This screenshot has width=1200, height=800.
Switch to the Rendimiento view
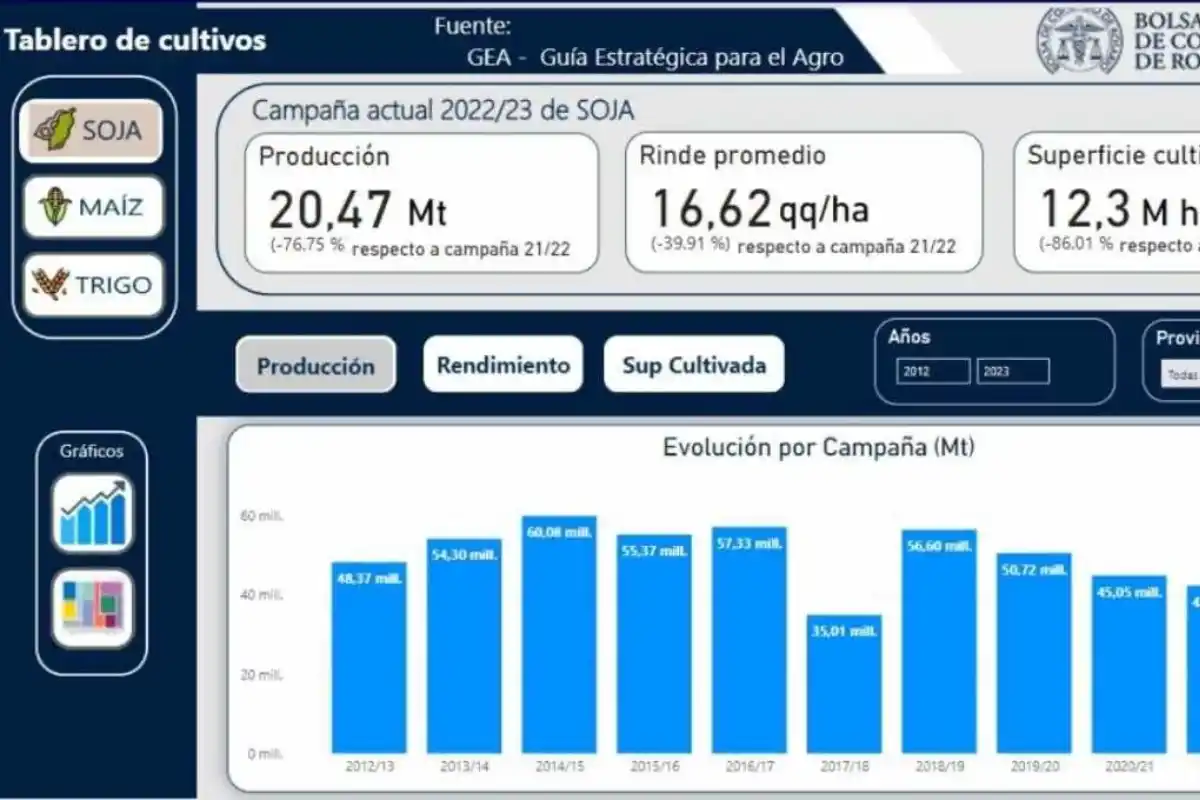click(503, 365)
